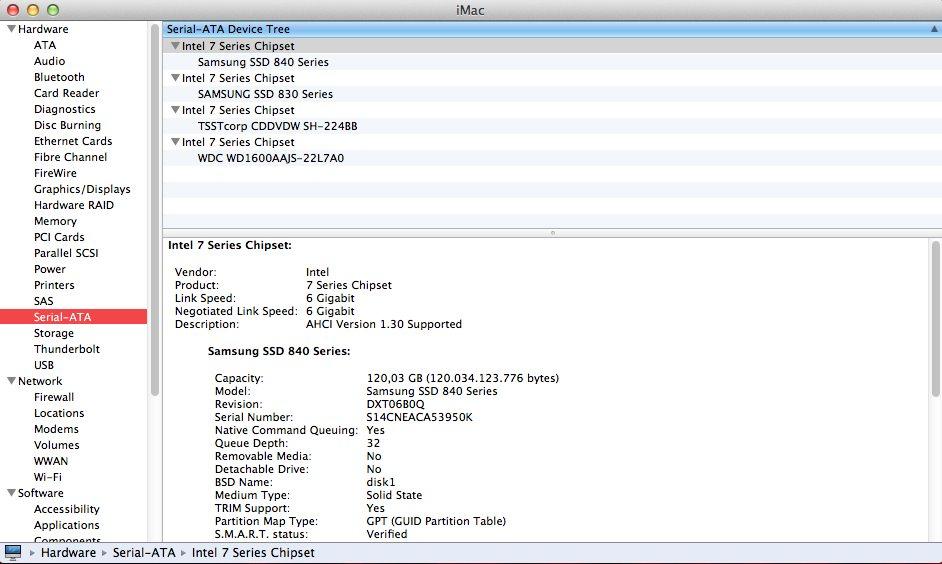Collapse the Hardware section in the sidebar

pyautogui.click(x=11, y=29)
